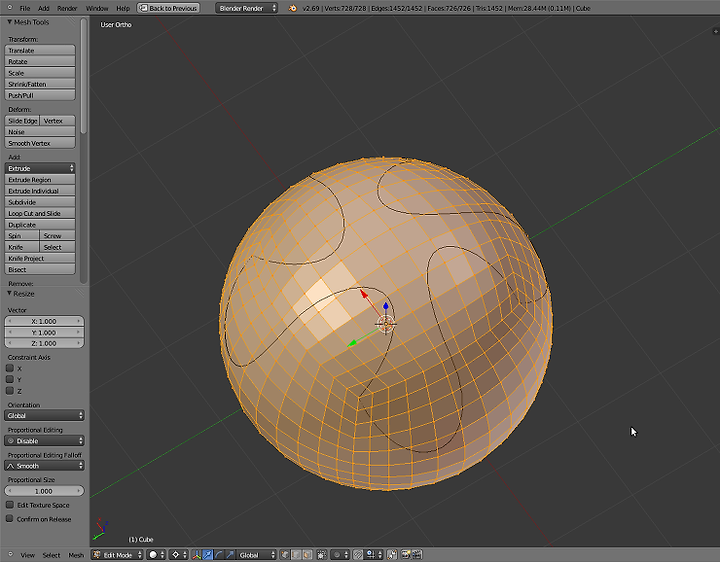Open the 3D view editor type icon at bottom left
The height and width of the screenshot is (562, 720).
coord(10,555)
